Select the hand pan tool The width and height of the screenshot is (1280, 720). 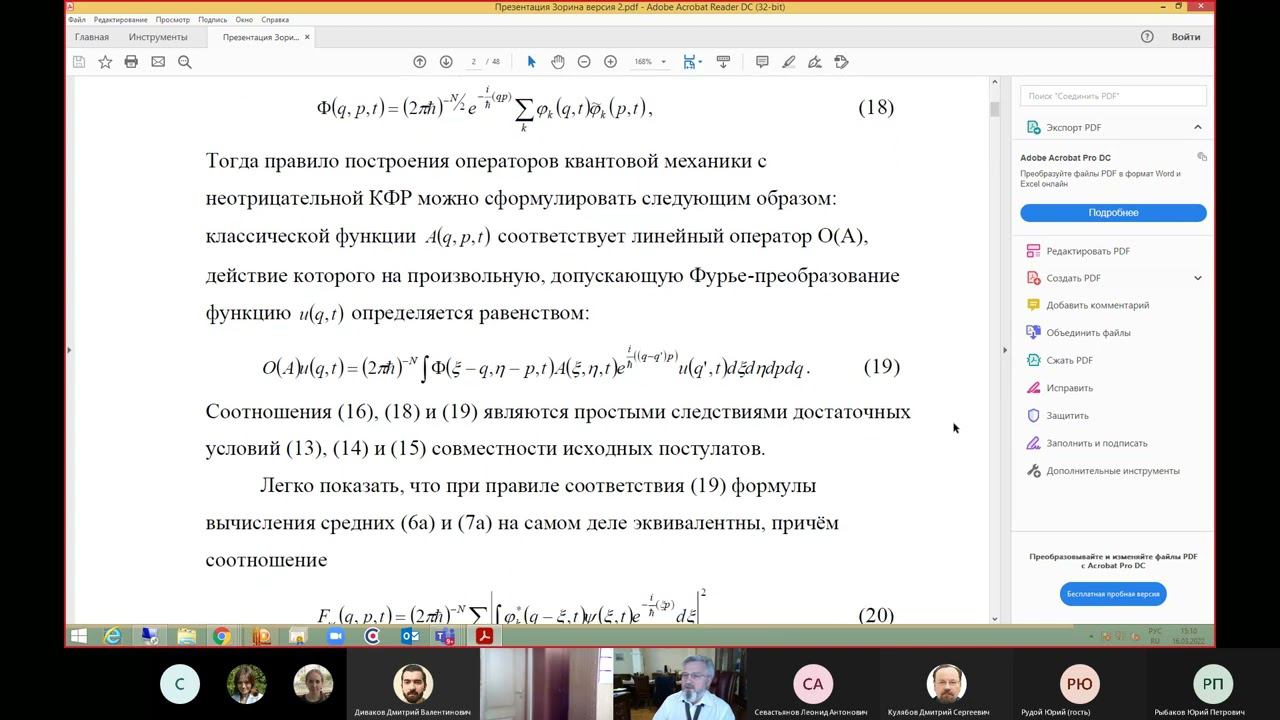[x=558, y=62]
